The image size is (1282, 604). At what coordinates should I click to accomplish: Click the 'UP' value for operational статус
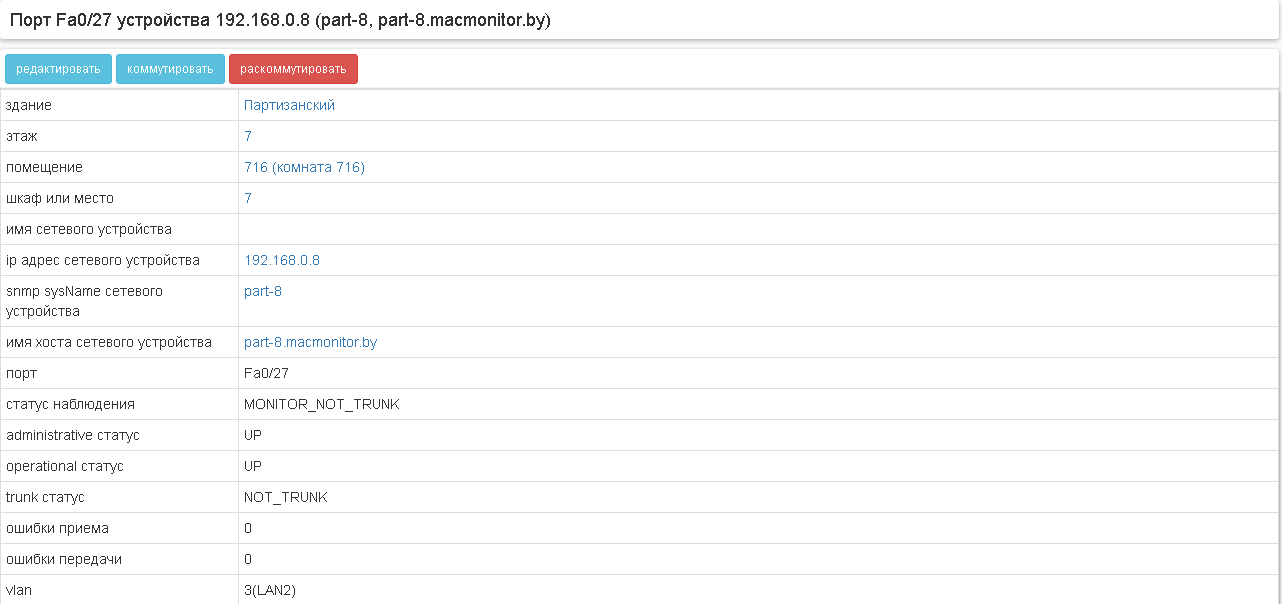tap(253, 466)
